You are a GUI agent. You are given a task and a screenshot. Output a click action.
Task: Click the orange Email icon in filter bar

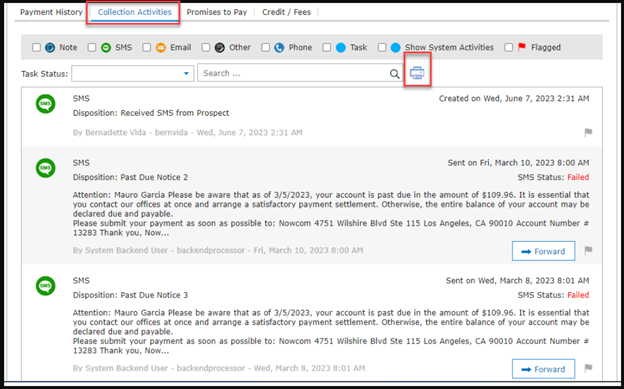point(161,48)
